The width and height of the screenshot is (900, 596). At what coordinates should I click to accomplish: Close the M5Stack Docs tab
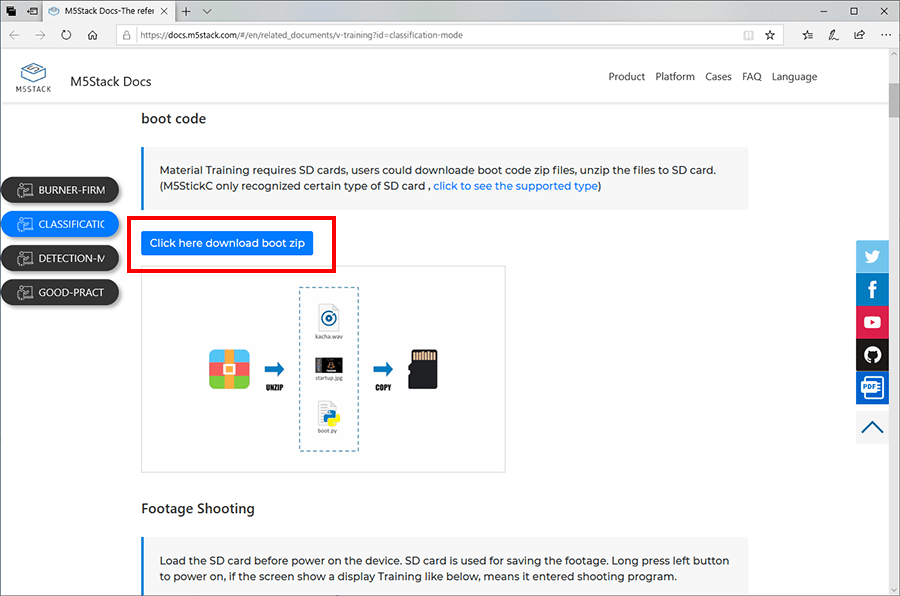pos(164,11)
